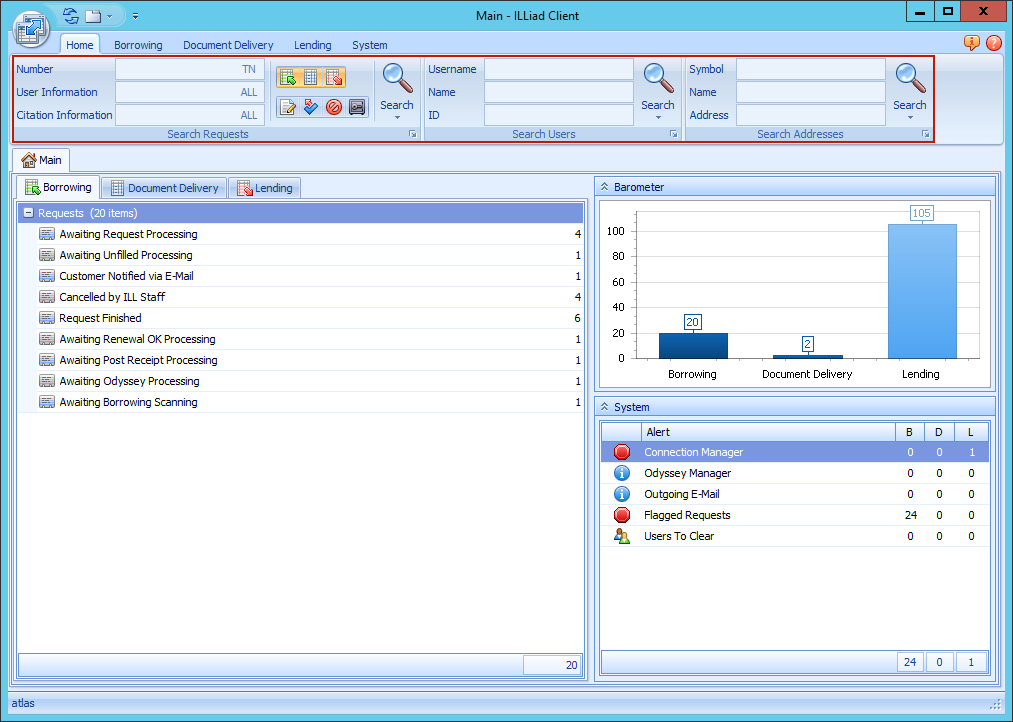1013x722 pixels.
Task: Open Awaiting Request Processing queue
Action: point(128,234)
